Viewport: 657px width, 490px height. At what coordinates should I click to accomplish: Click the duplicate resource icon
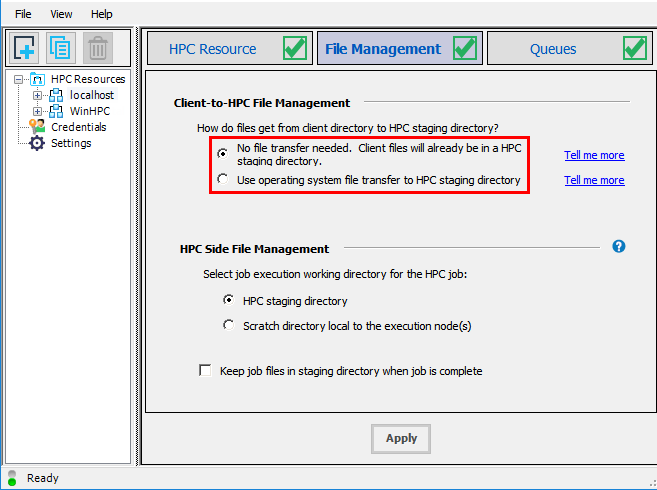coord(61,47)
